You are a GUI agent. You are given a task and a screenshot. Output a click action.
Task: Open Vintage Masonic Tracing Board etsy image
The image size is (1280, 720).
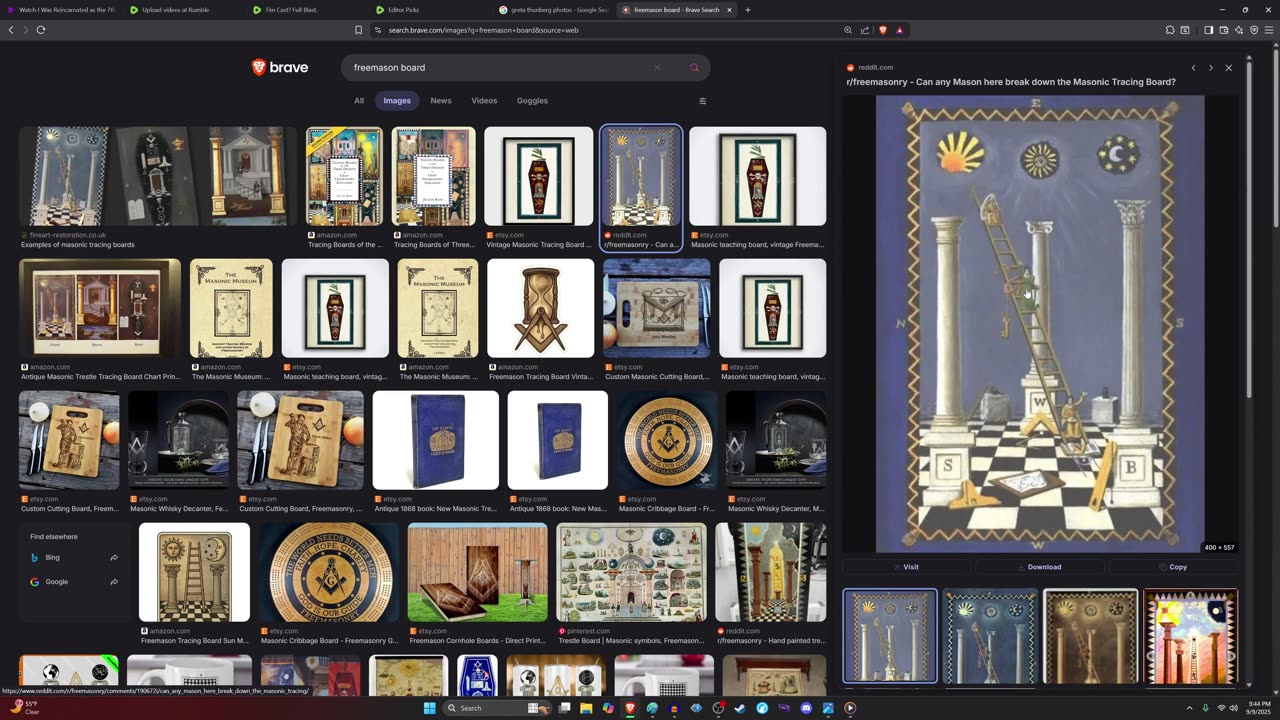pos(539,176)
